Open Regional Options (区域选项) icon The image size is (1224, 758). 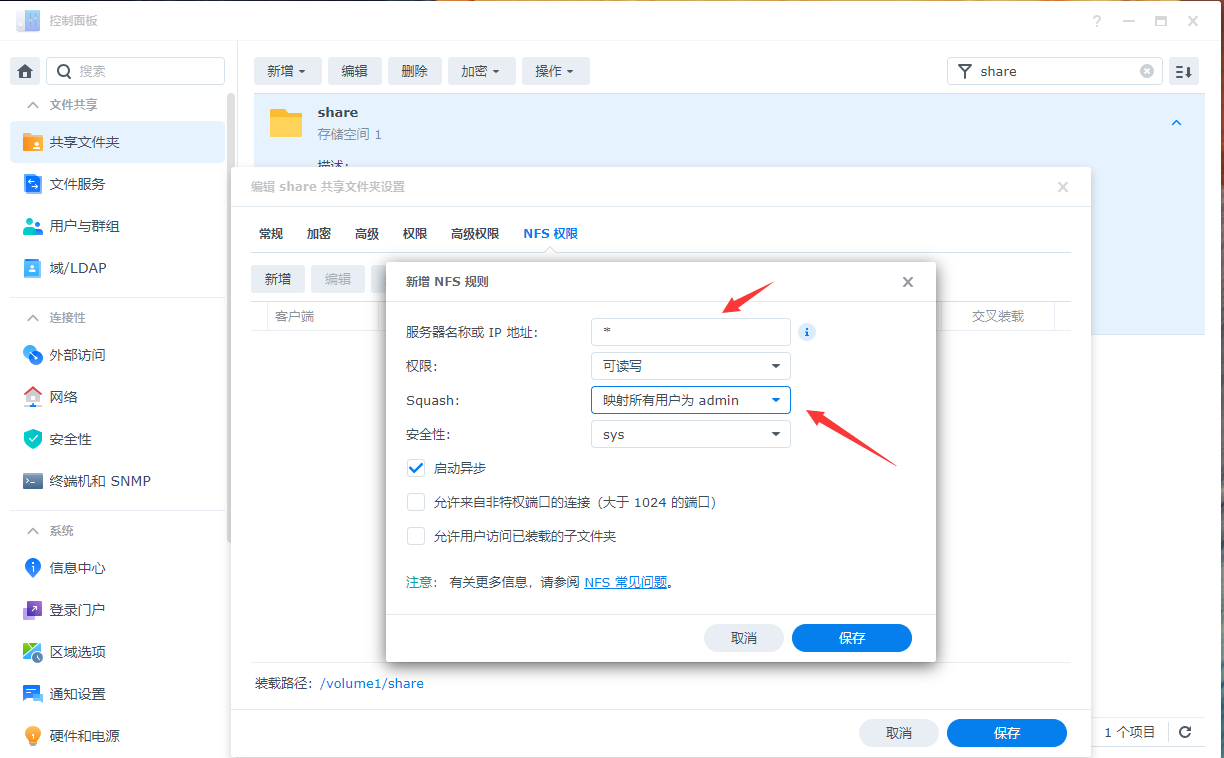coord(33,652)
